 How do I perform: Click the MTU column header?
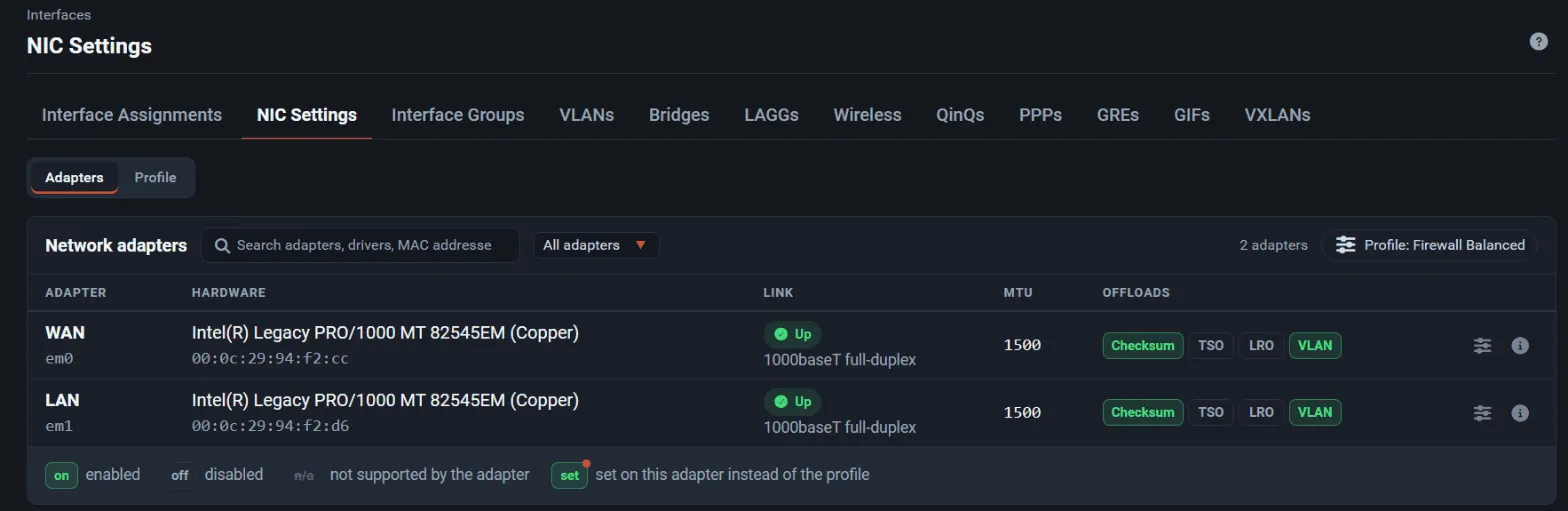pos(1018,293)
